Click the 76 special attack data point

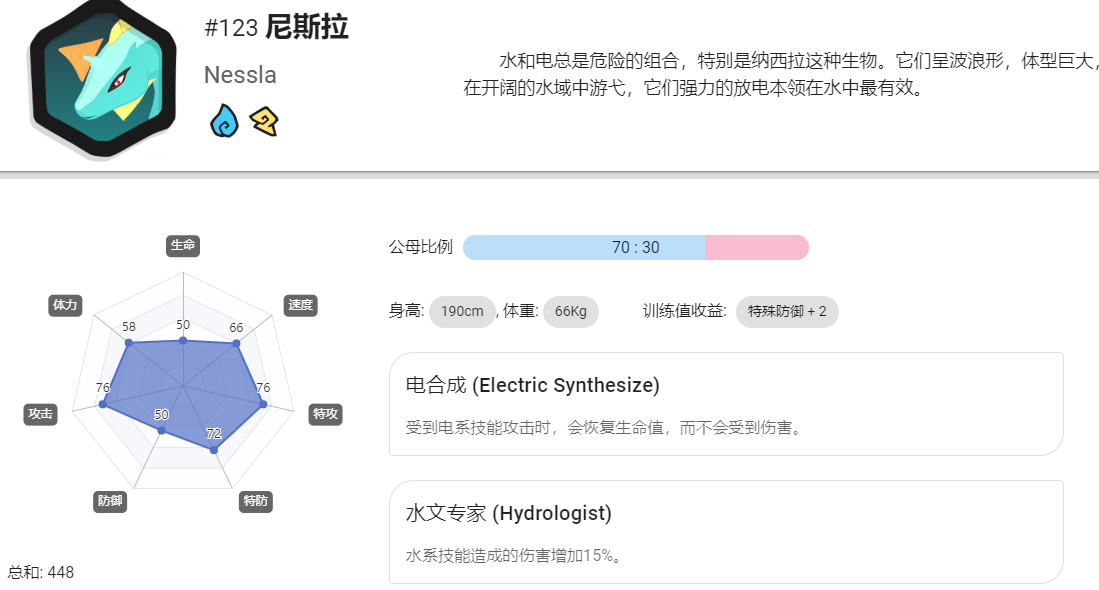[263, 404]
